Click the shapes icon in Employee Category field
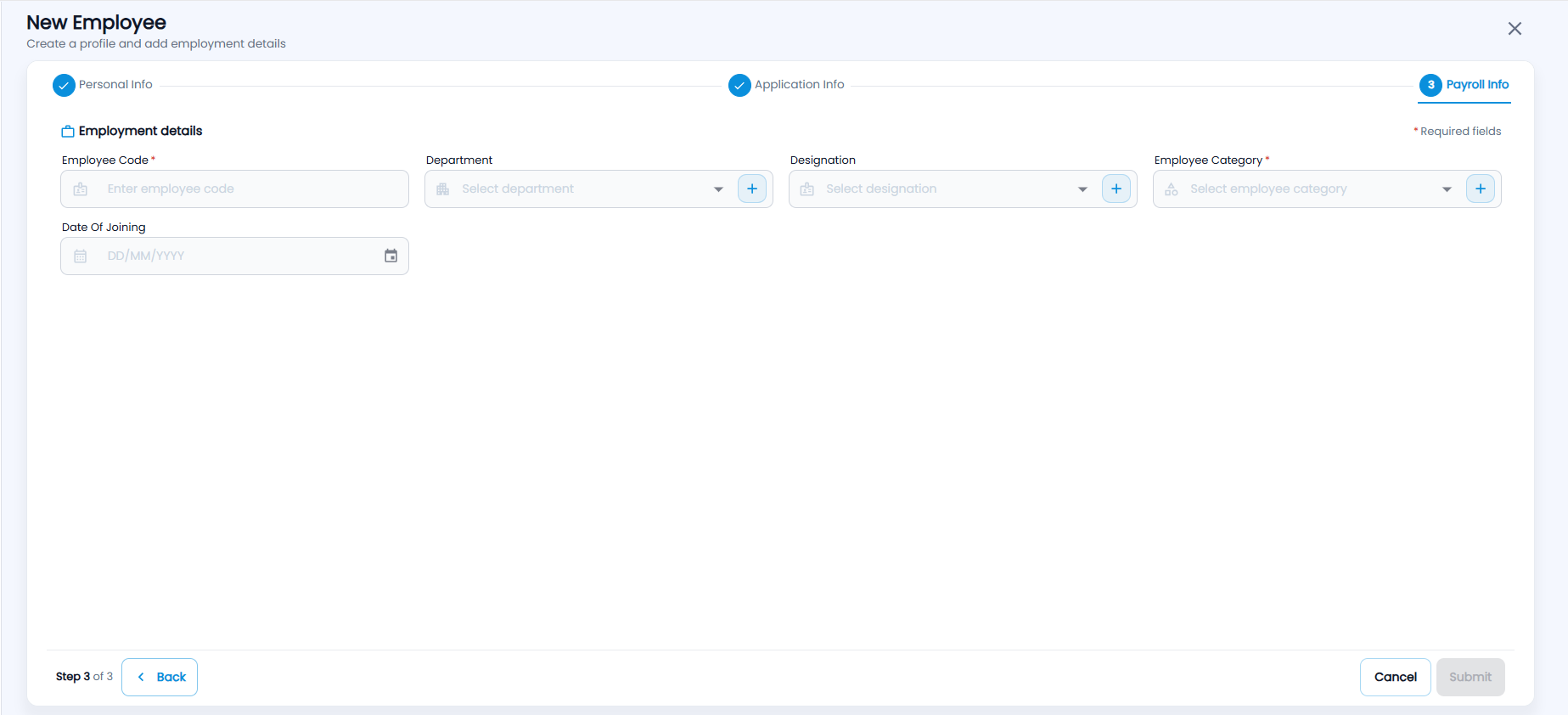 click(x=1172, y=189)
